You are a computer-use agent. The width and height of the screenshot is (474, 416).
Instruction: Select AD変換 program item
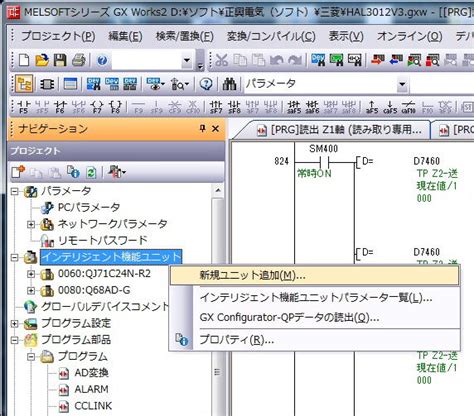(x=91, y=373)
